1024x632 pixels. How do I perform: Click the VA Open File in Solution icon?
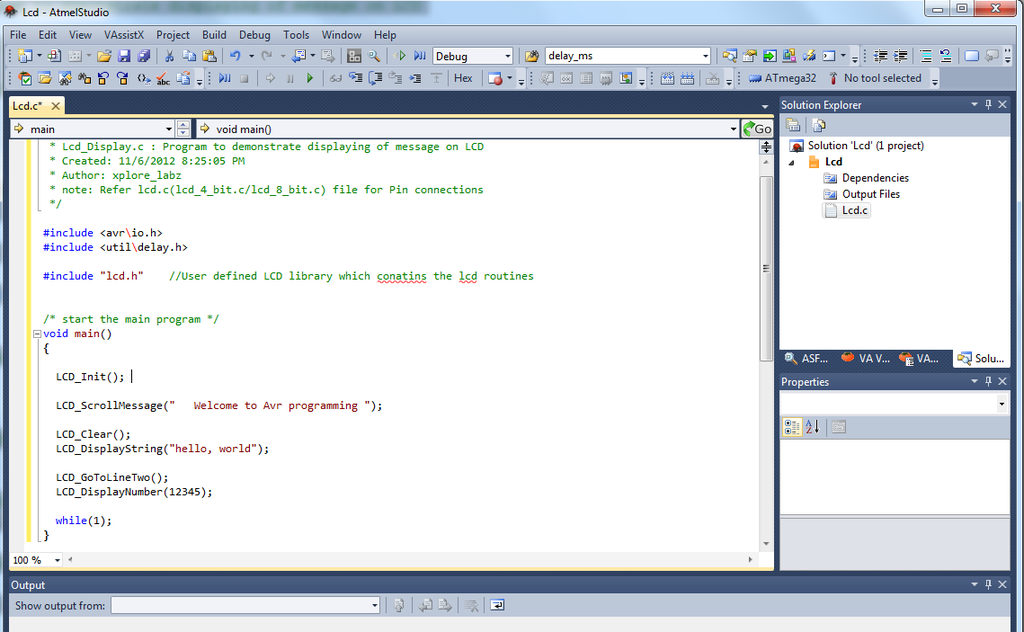click(x=44, y=78)
